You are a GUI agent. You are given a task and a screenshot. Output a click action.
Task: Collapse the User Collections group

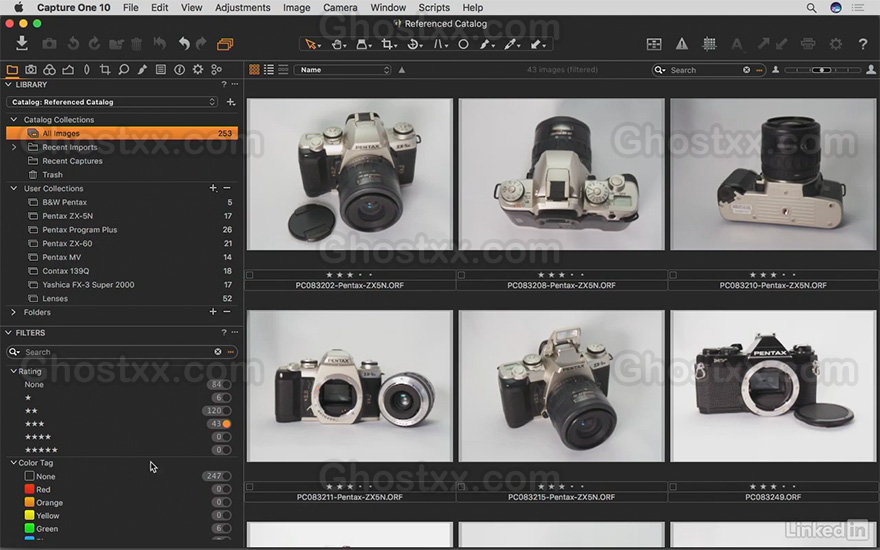[x=13, y=189]
